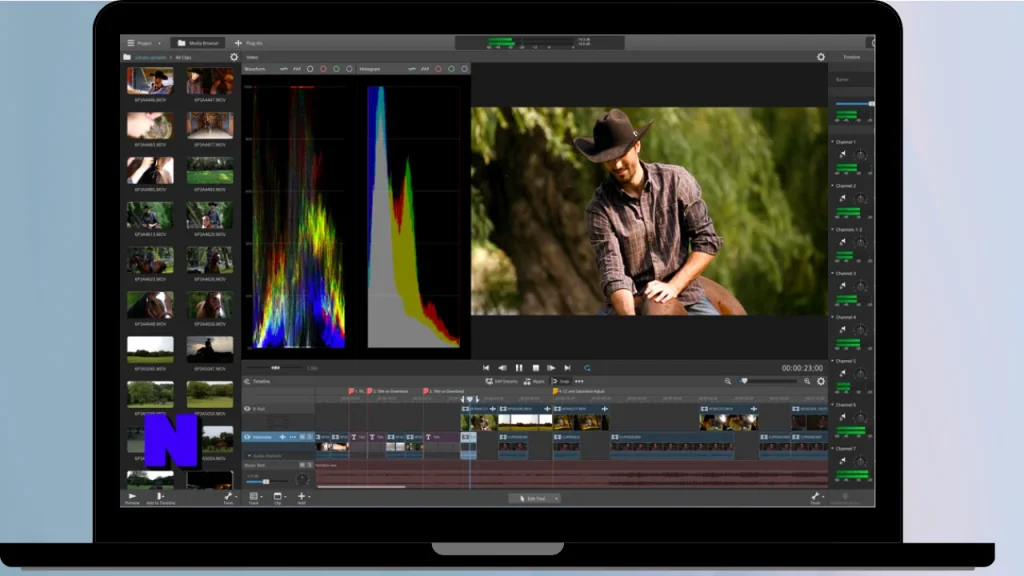The height and width of the screenshot is (576, 1024).
Task: Open timeline settings gear
Action: pos(821,381)
